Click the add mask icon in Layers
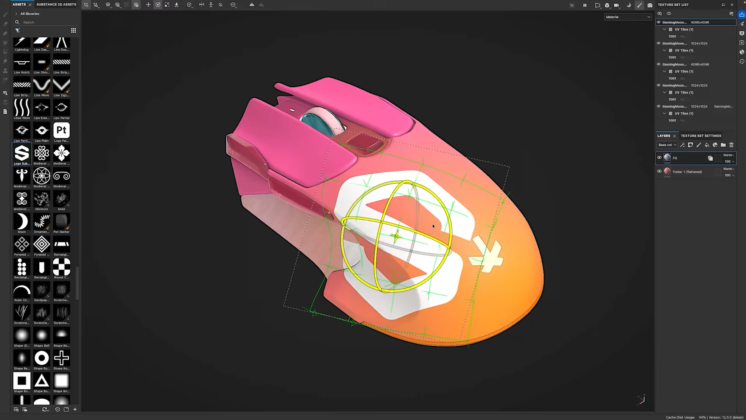The width and height of the screenshot is (746, 420). tap(690, 145)
